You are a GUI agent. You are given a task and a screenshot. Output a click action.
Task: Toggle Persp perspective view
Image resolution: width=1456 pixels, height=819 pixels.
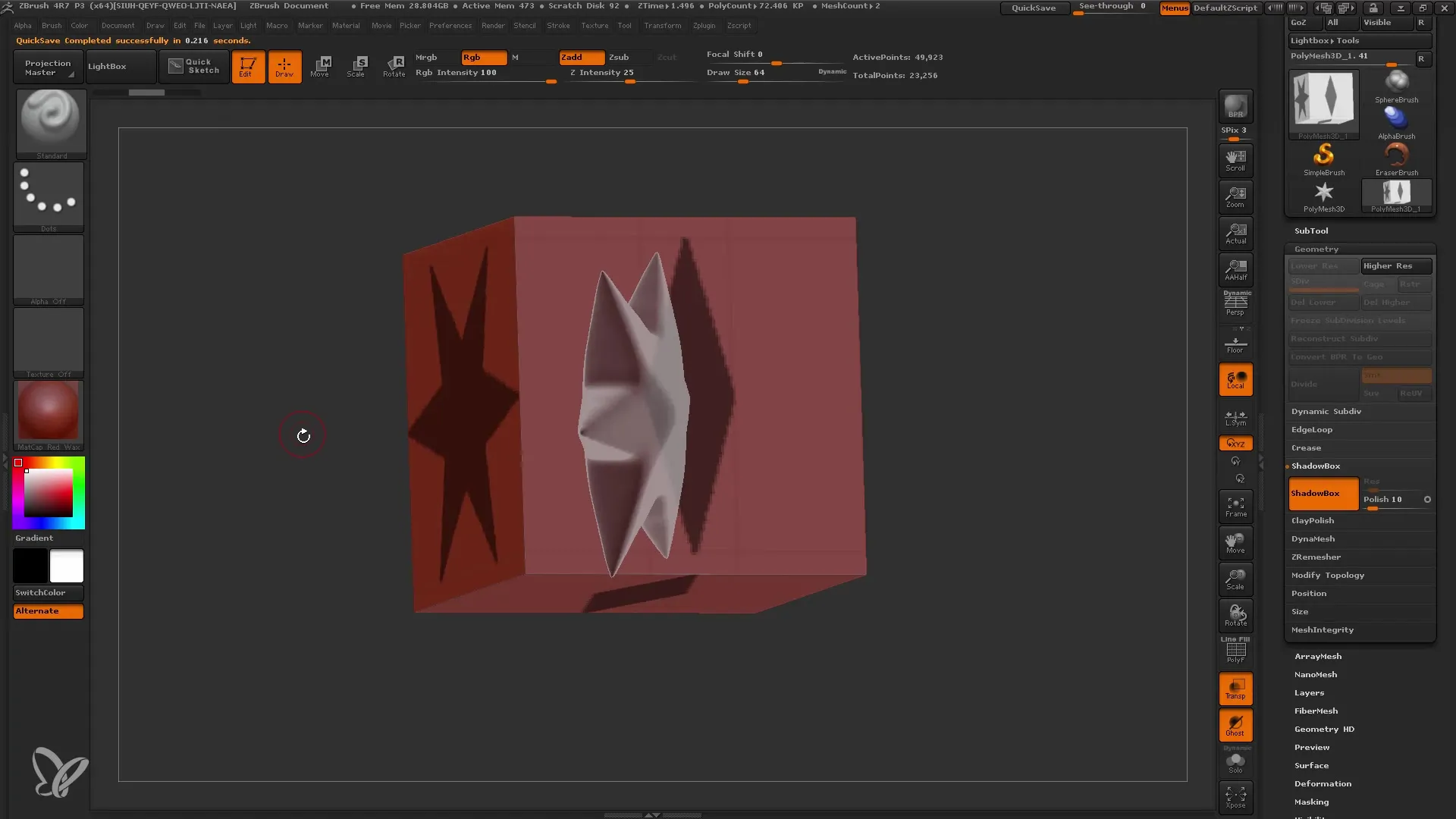(x=1235, y=304)
